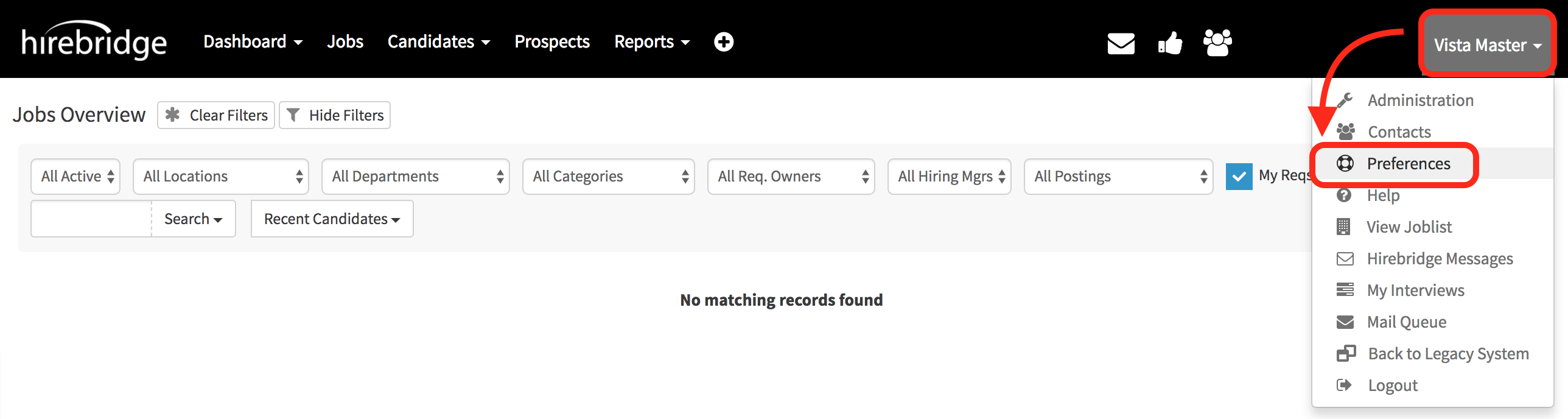Open the Recent Candidates dropdown
The height and width of the screenshot is (419, 1568).
point(332,219)
